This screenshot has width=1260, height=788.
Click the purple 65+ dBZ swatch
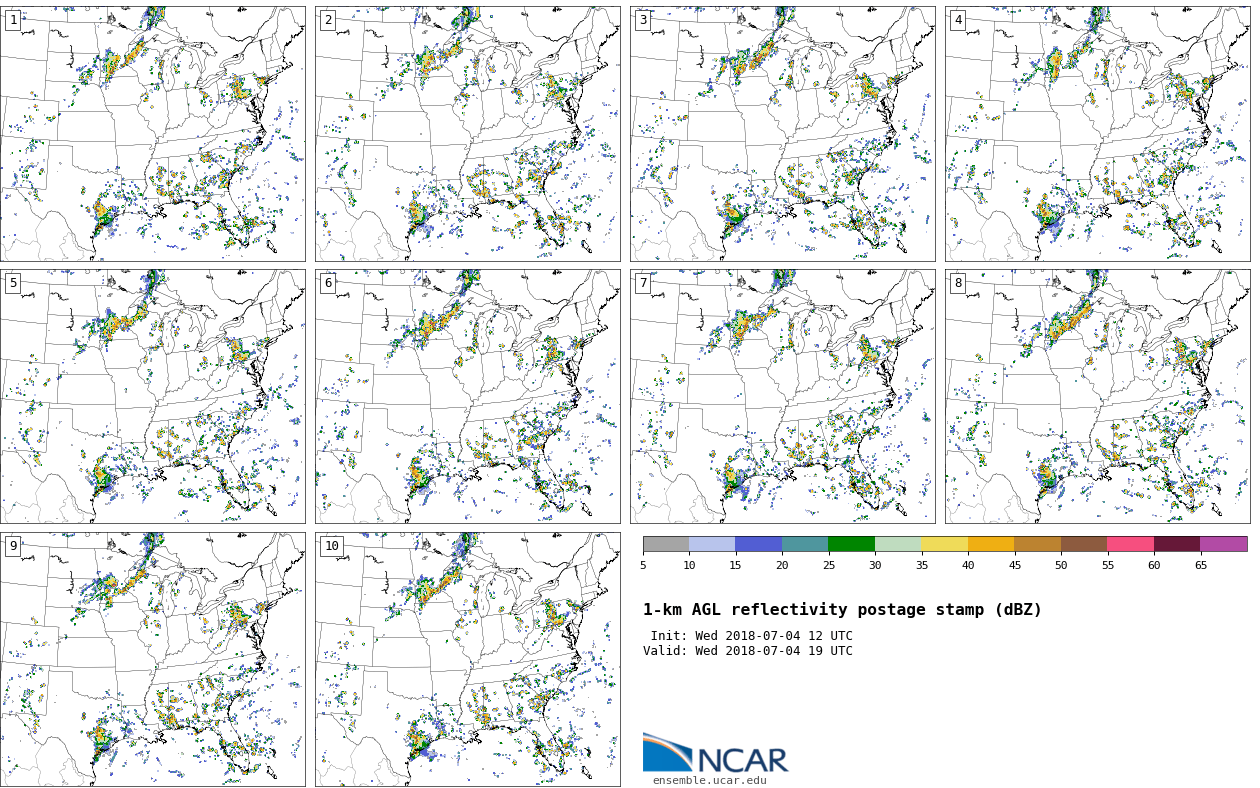[x=1224, y=544]
